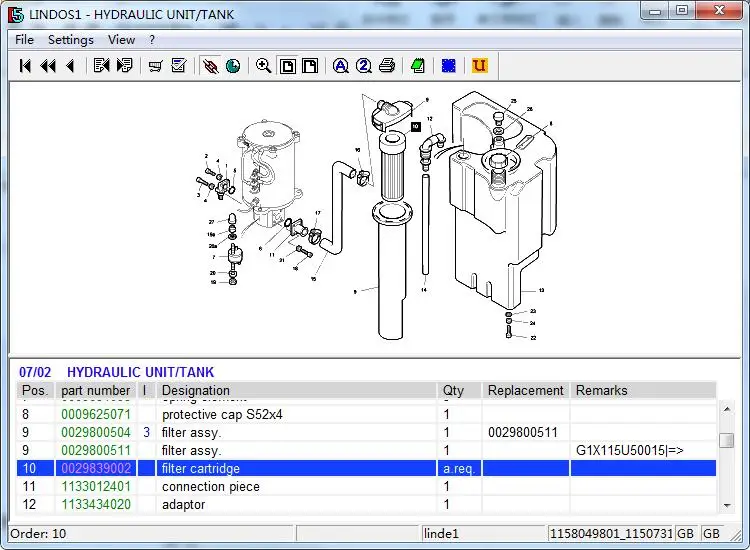
Task: Select part number 0009625071
Action: pyautogui.click(x=96, y=414)
